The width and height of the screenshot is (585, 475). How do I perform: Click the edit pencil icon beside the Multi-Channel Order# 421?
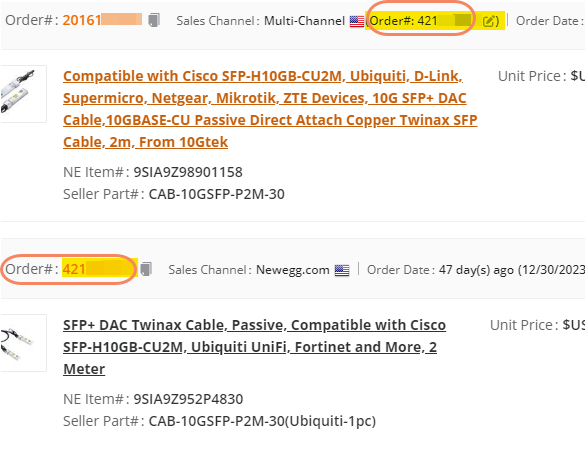(488, 21)
